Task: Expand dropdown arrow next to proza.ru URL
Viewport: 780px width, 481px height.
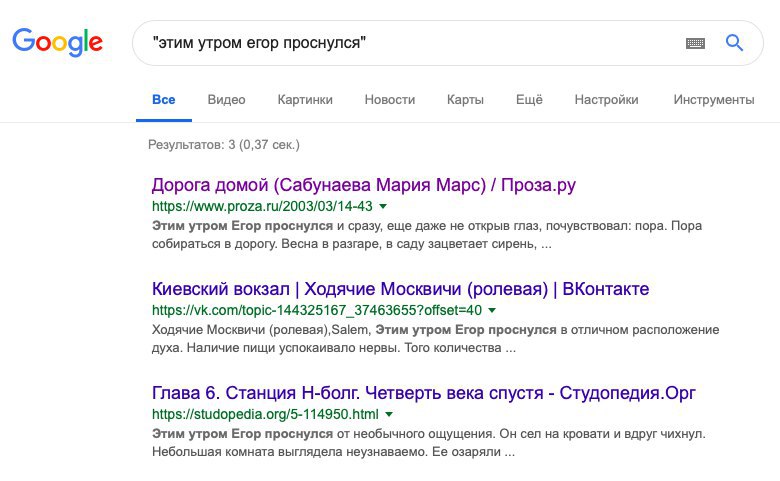Action: click(383, 206)
